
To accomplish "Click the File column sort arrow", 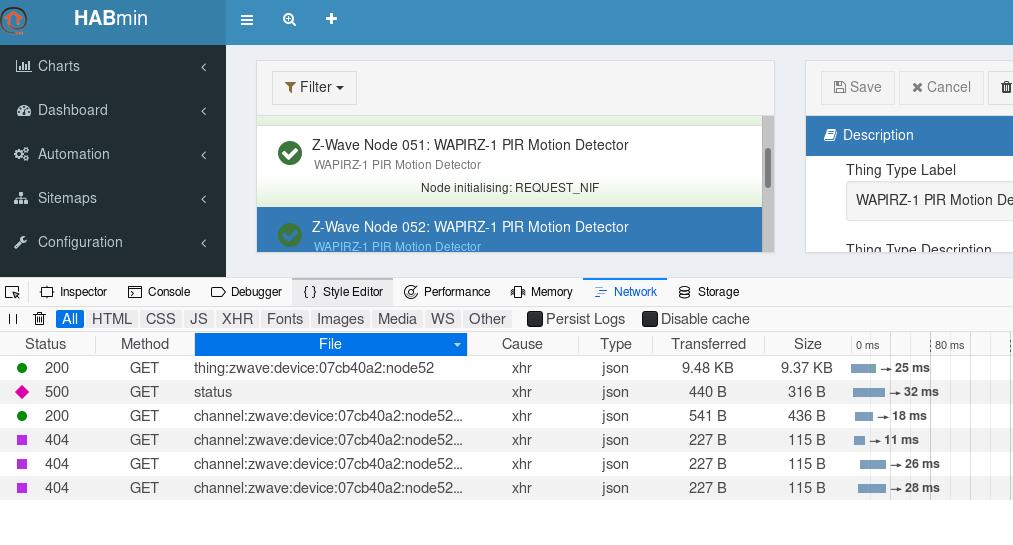I will coord(457,345).
